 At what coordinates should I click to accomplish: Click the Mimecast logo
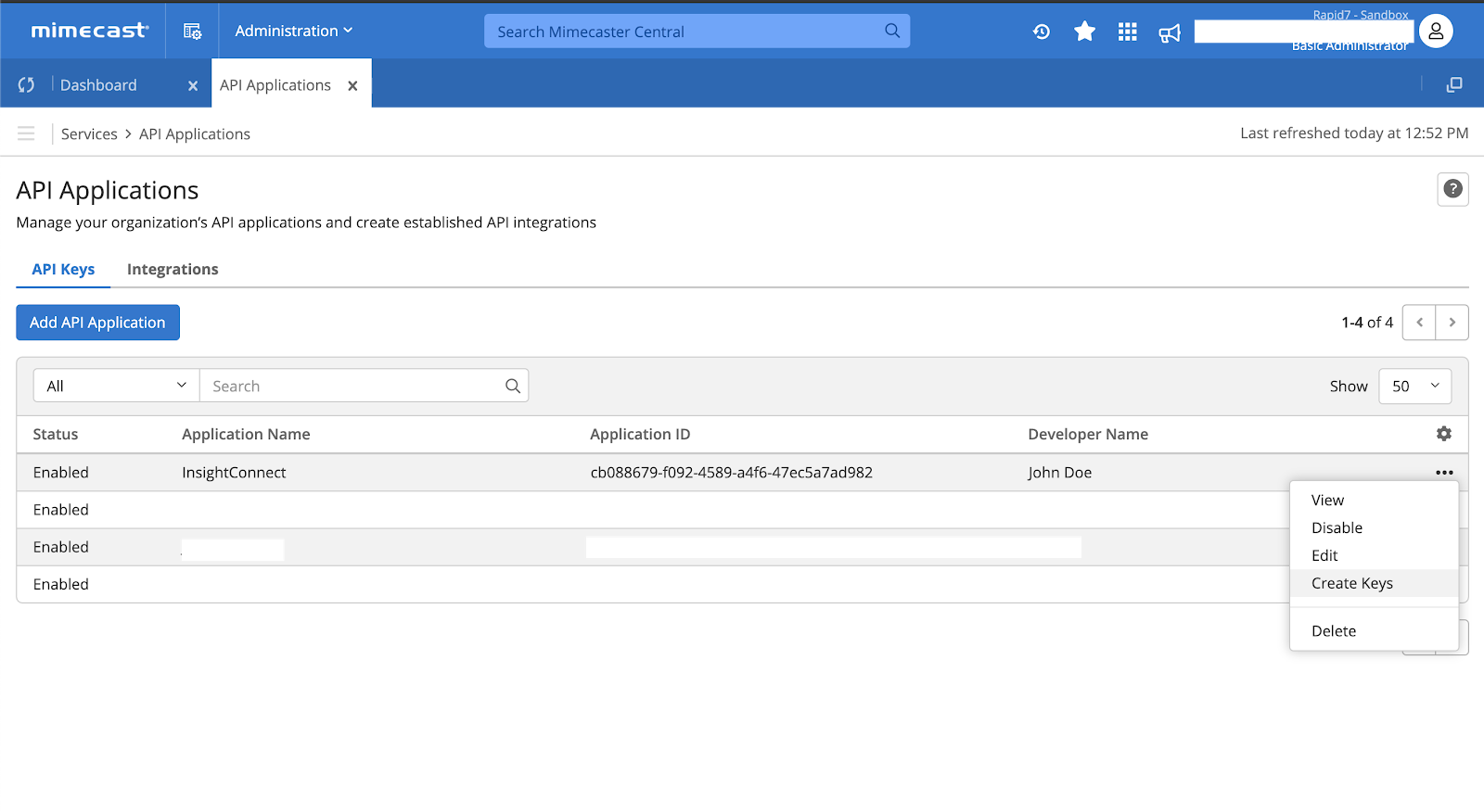click(90, 31)
